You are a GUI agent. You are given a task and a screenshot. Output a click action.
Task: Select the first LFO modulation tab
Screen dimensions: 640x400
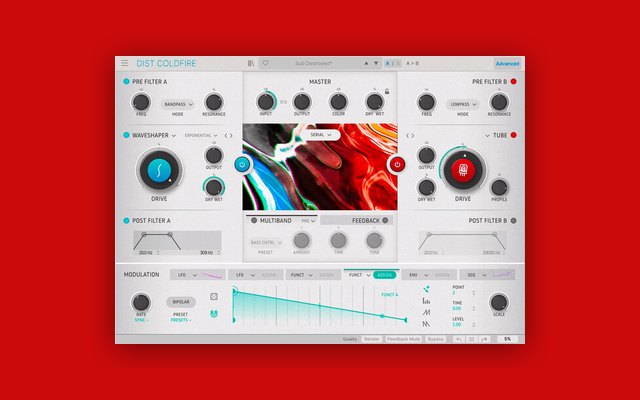click(198, 275)
